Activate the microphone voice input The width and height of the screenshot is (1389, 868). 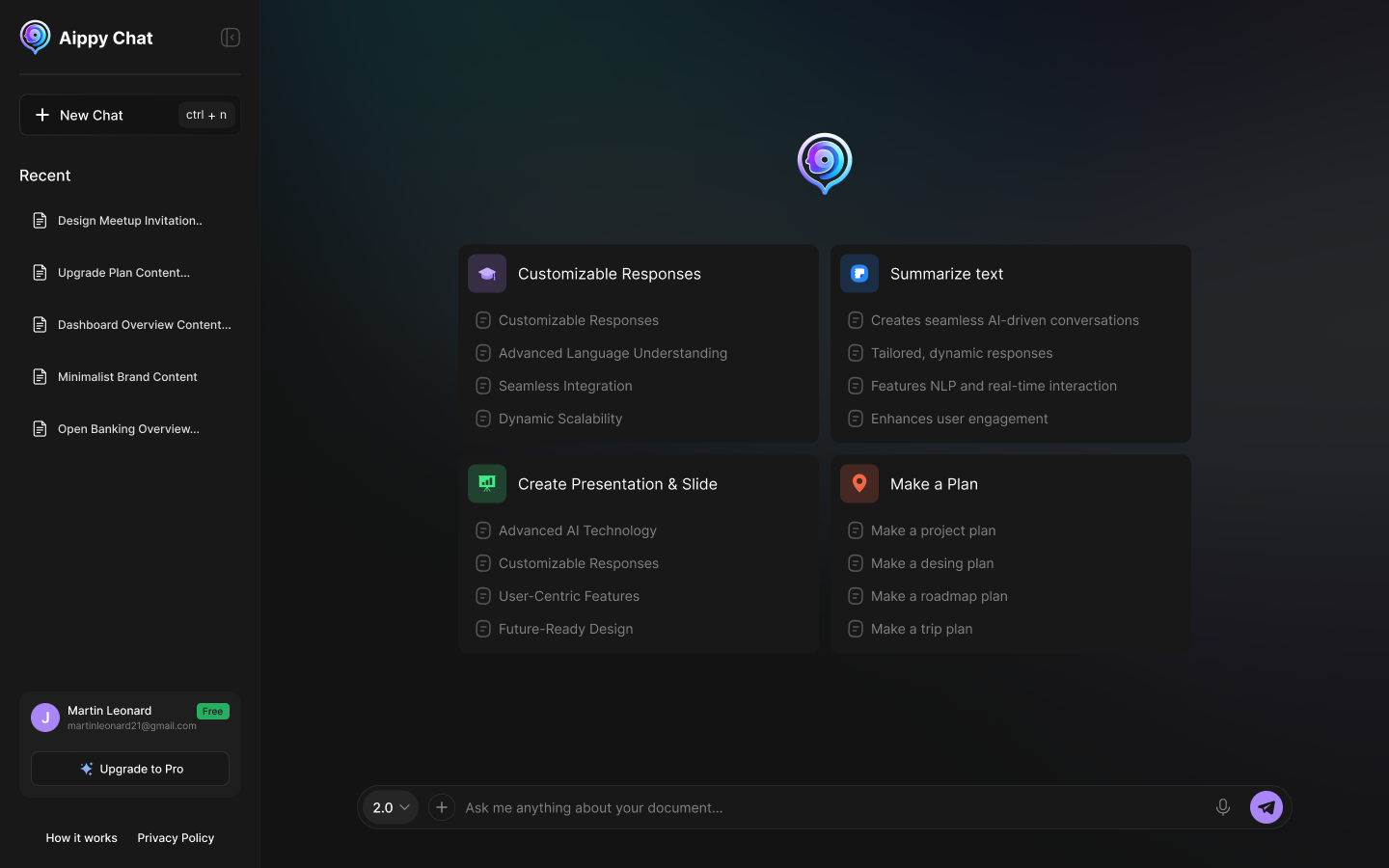click(1223, 807)
